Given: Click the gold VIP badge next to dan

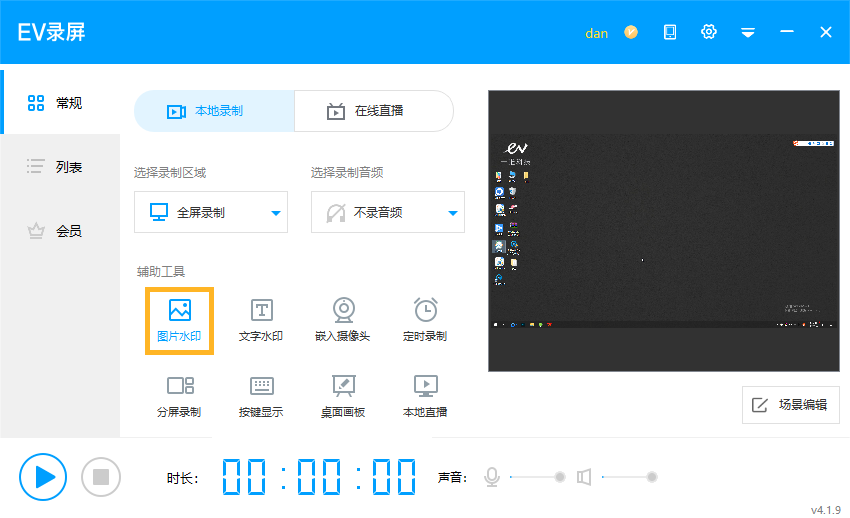Looking at the screenshot, I should click(631, 33).
